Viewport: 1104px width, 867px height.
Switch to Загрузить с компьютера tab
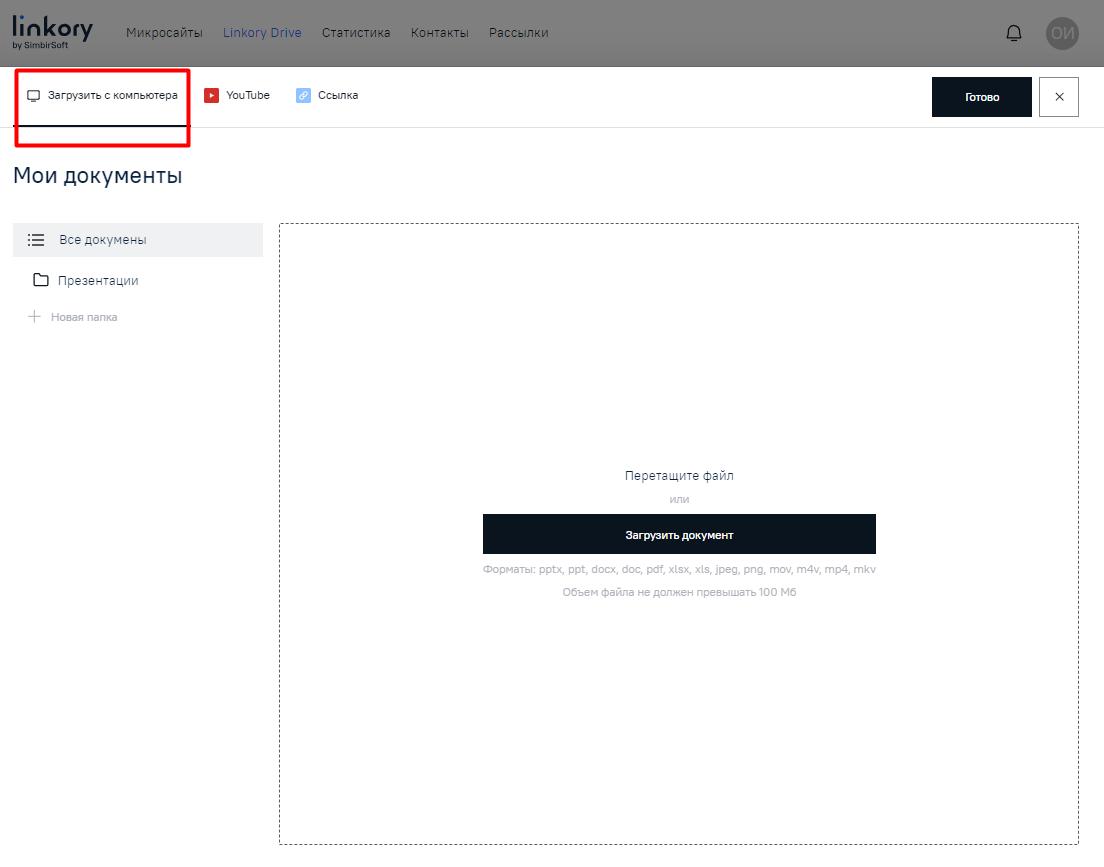pos(112,96)
